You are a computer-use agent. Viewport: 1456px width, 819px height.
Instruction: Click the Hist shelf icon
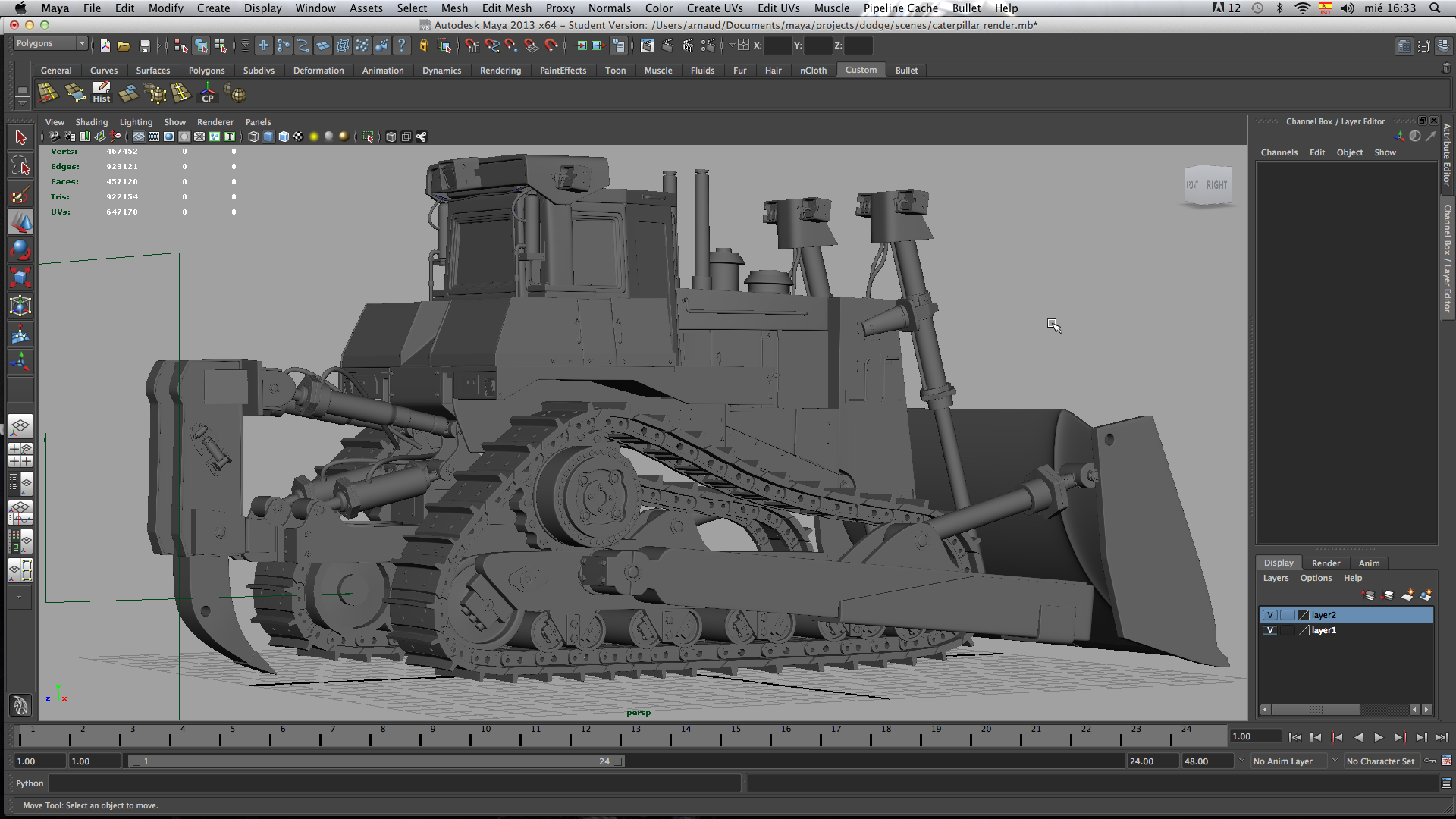point(102,93)
